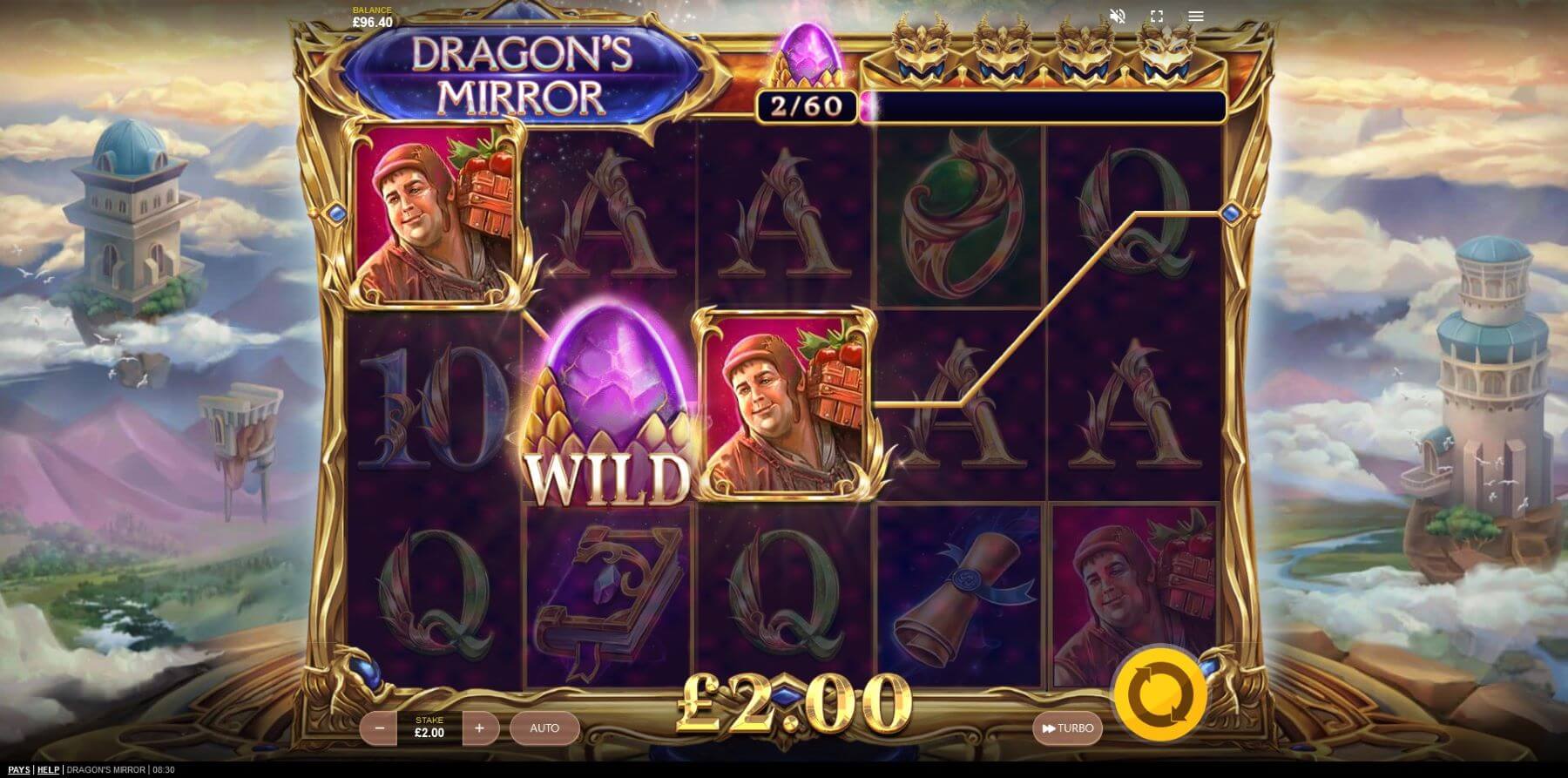Decrease stake with minus button
Viewport: 1568px width, 778px height.
click(379, 728)
